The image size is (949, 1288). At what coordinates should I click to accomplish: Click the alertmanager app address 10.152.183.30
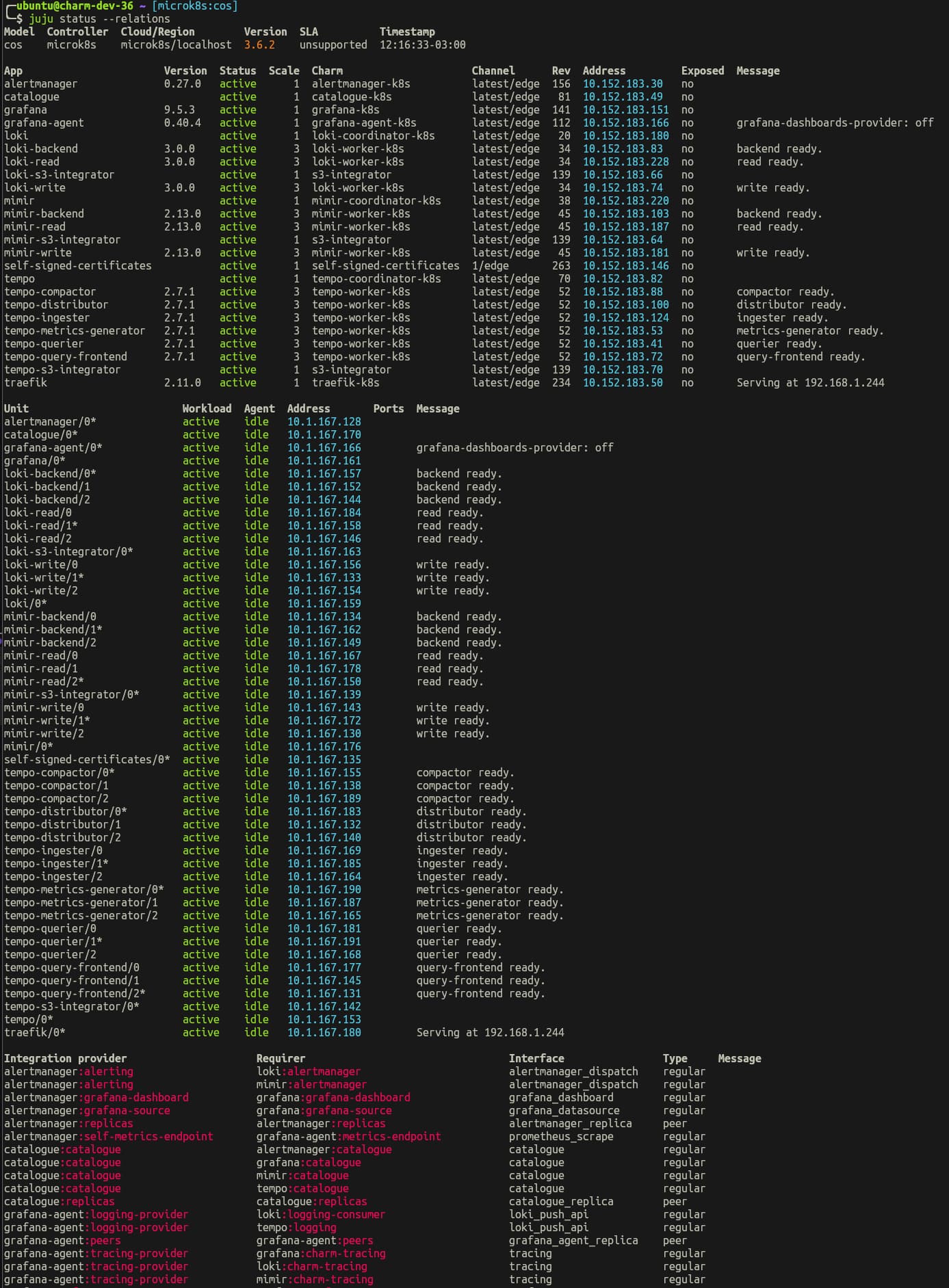(622, 84)
